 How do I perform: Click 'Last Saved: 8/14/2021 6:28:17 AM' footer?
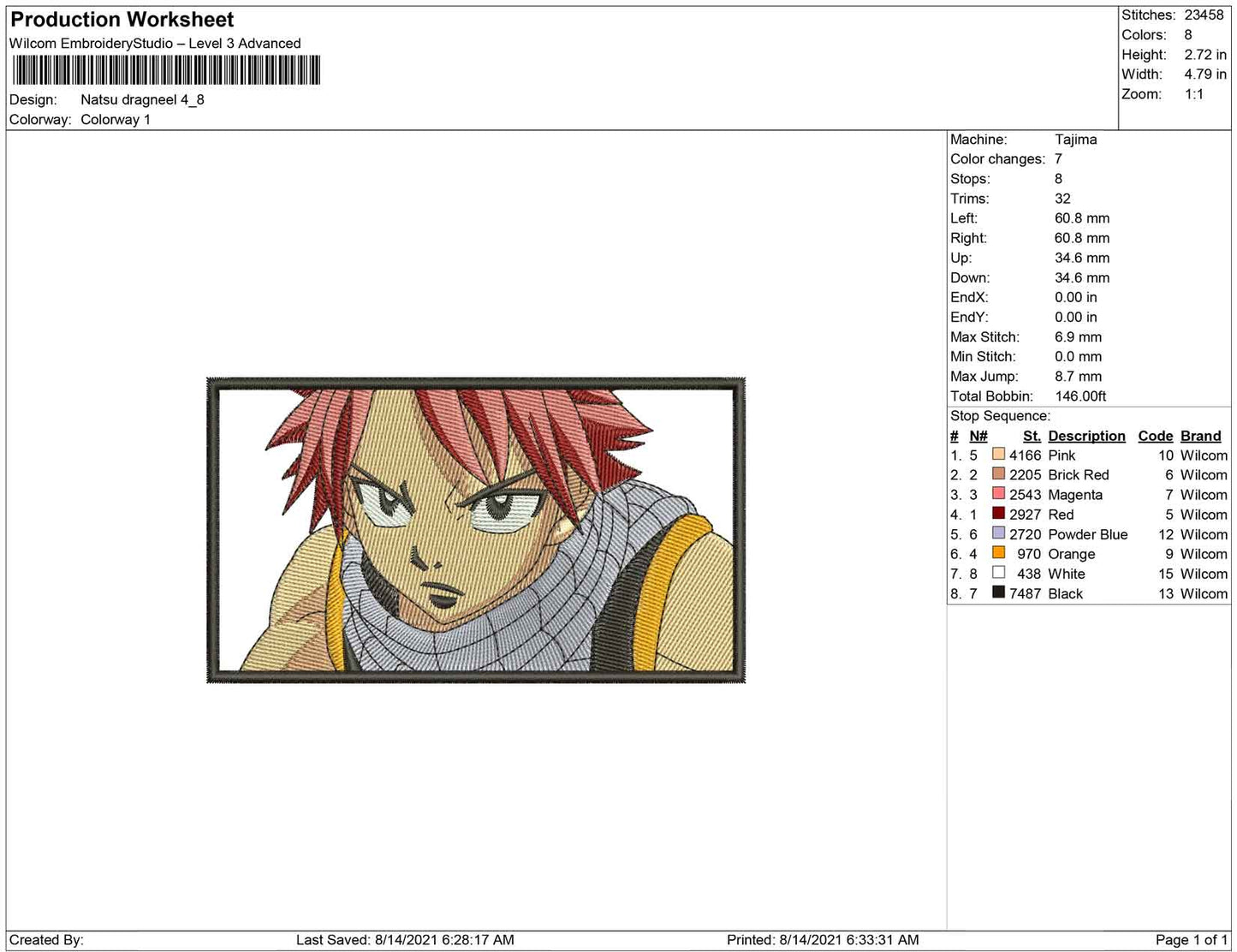tap(405, 939)
